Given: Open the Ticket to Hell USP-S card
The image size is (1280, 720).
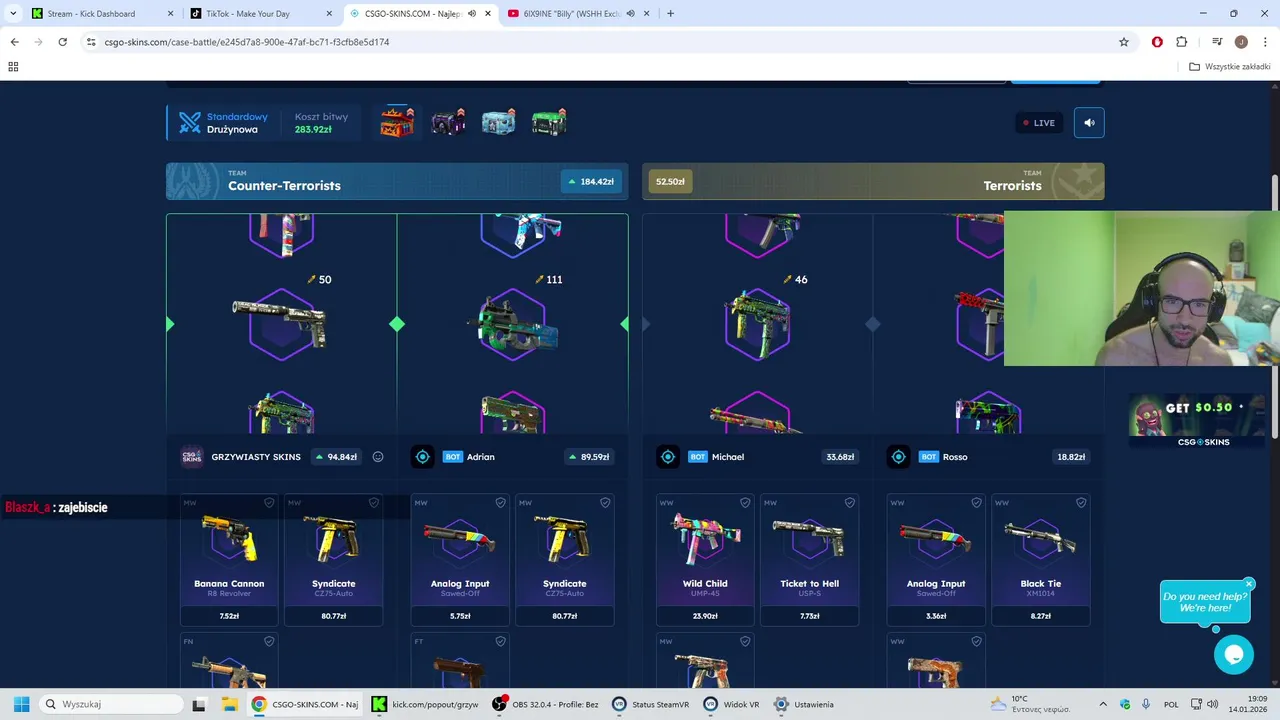Looking at the screenshot, I should pos(810,560).
